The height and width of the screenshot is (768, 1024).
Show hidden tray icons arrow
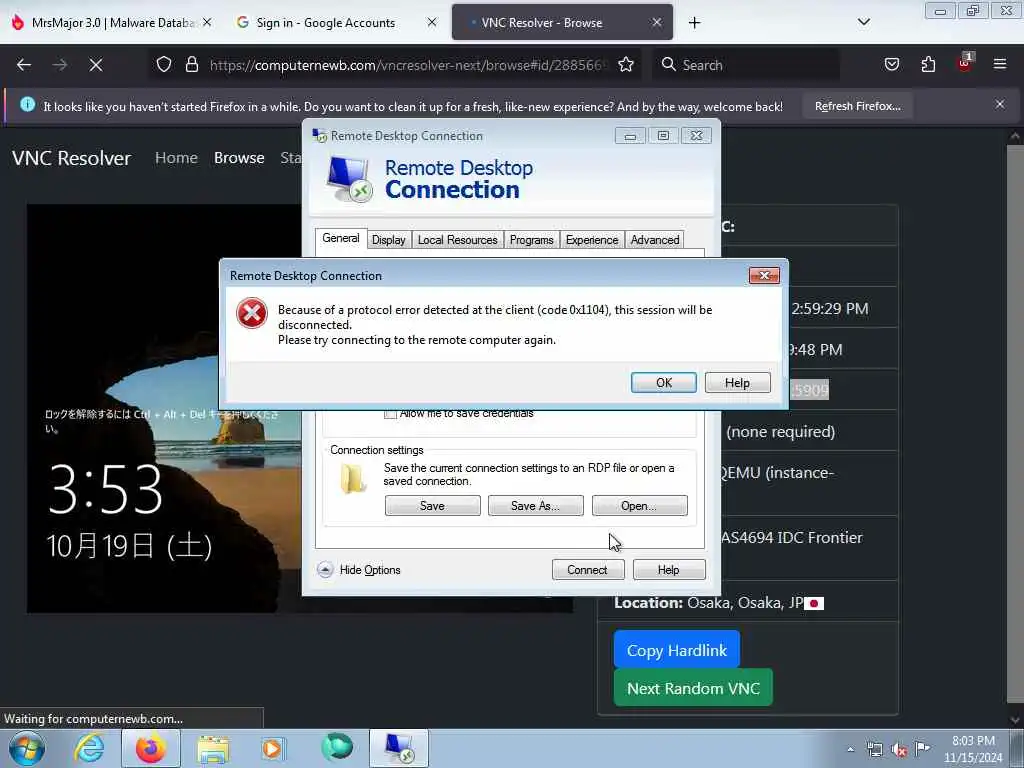click(850, 750)
